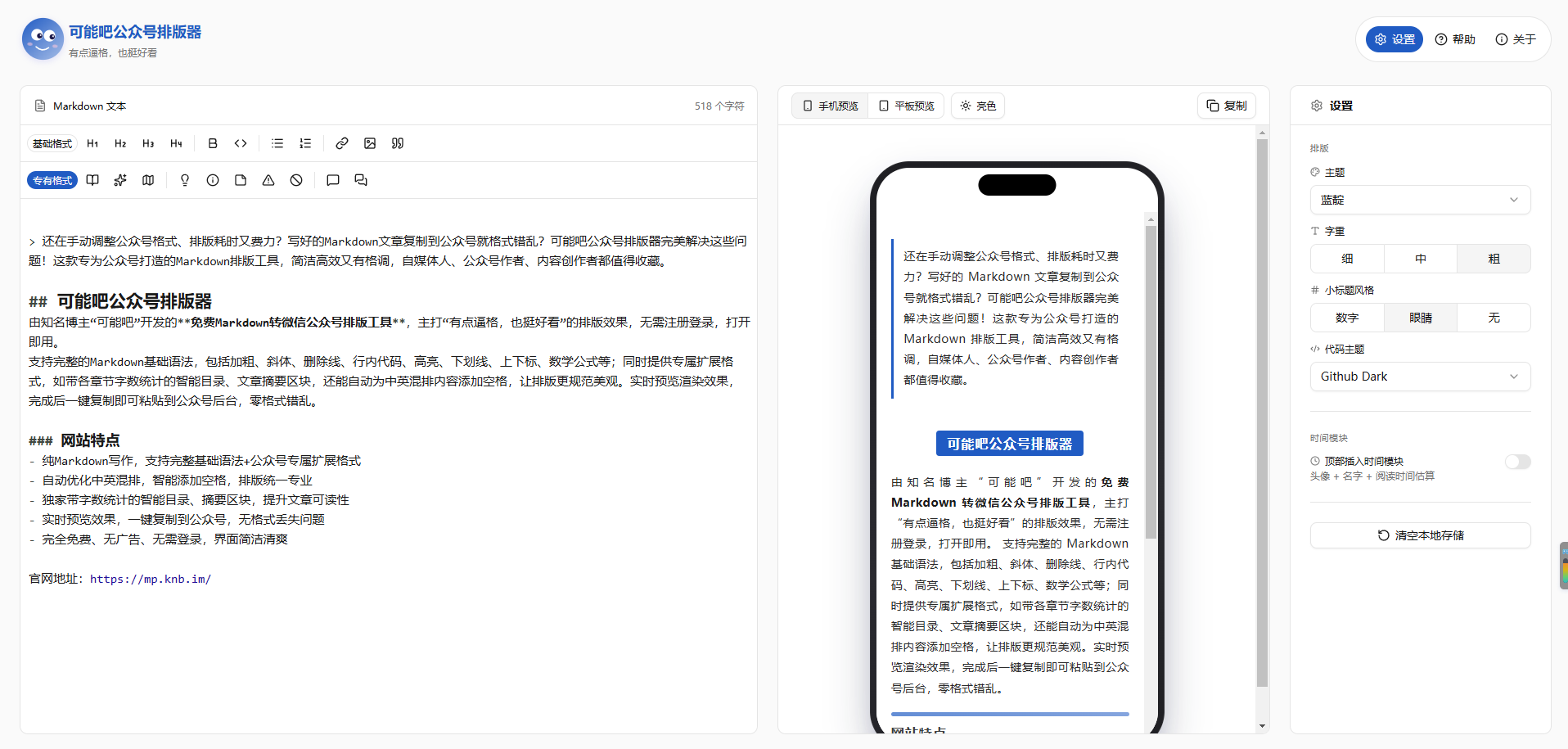Open 关于 in the top navigation
Viewport: 1568px width, 749px height.
coord(1516,39)
